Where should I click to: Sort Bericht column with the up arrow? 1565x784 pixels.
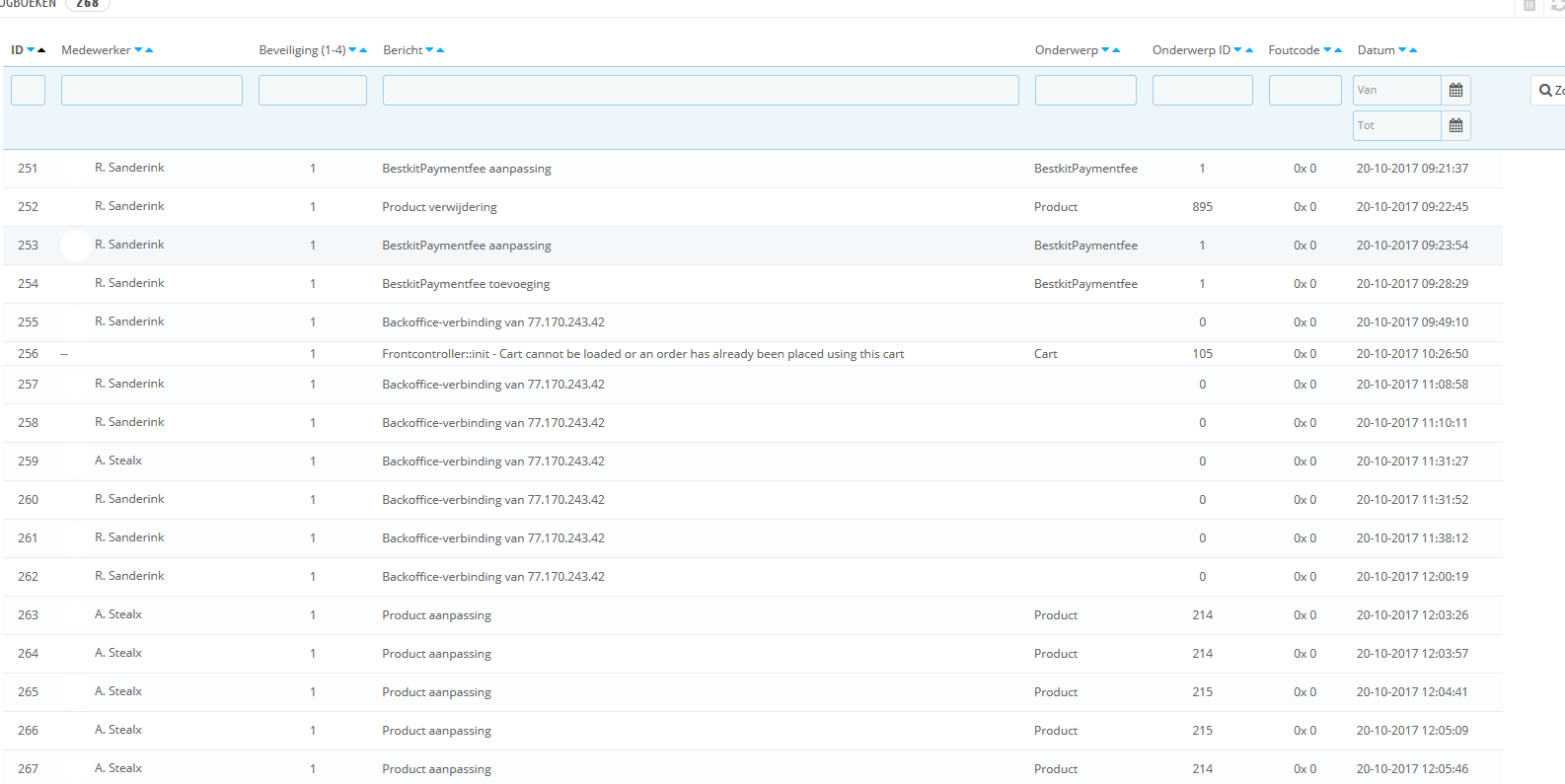pyautogui.click(x=440, y=50)
